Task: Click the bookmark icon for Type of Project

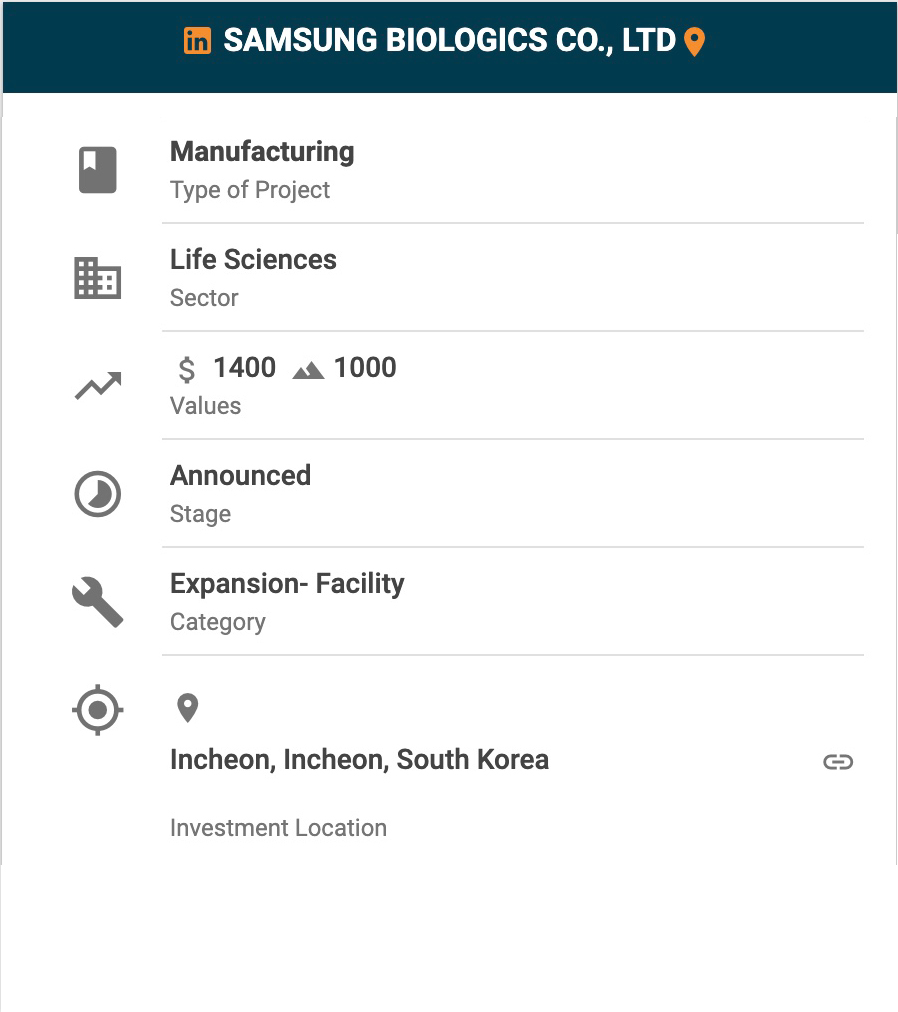Action: pyautogui.click(x=97, y=170)
